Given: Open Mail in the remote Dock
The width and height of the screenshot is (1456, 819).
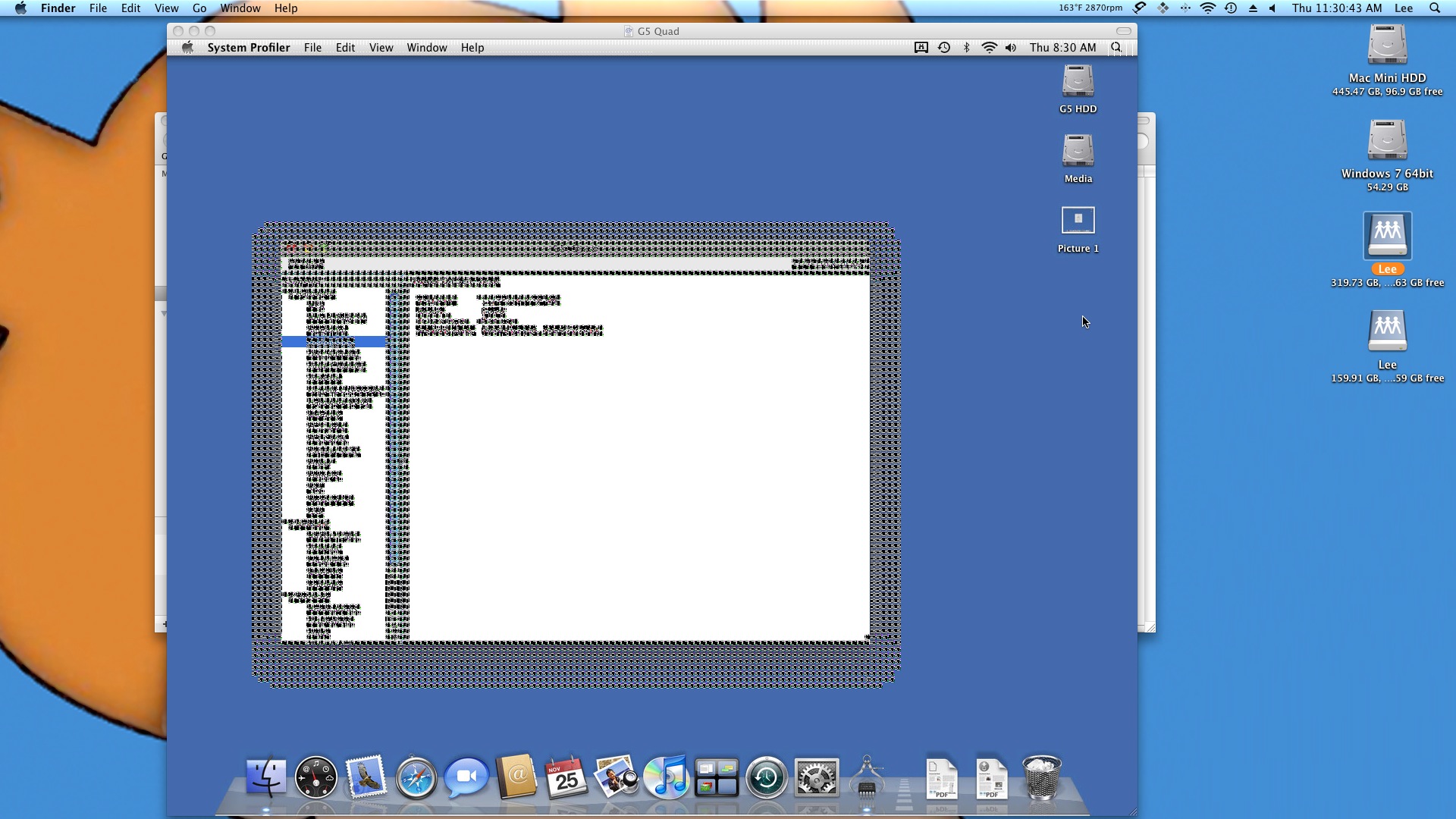Looking at the screenshot, I should pyautogui.click(x=366, y=778).
